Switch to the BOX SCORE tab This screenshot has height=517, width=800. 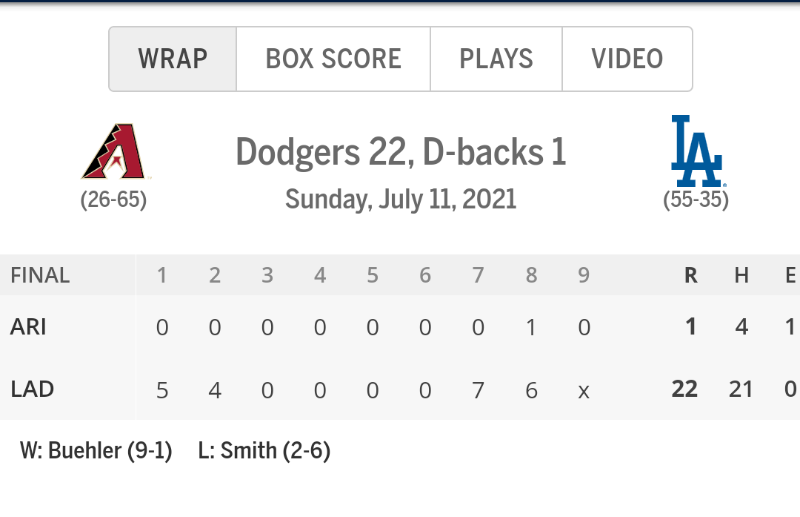[333, 59]
